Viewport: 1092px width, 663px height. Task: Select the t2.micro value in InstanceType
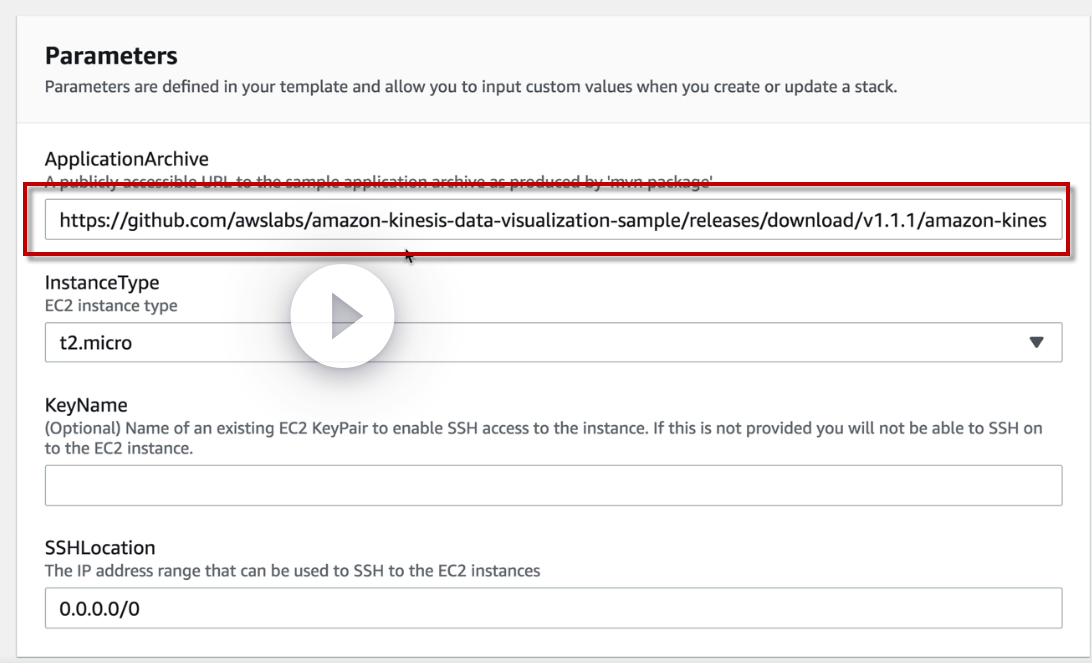[96, 343]
